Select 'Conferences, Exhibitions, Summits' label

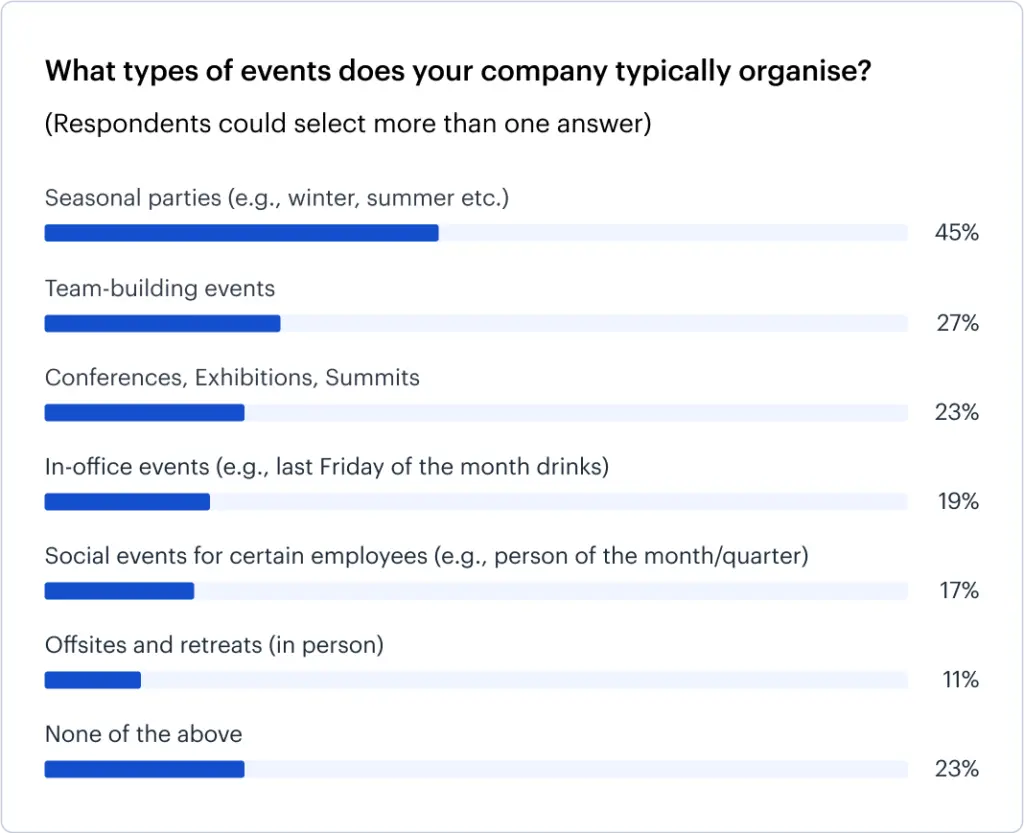(232, 378)
